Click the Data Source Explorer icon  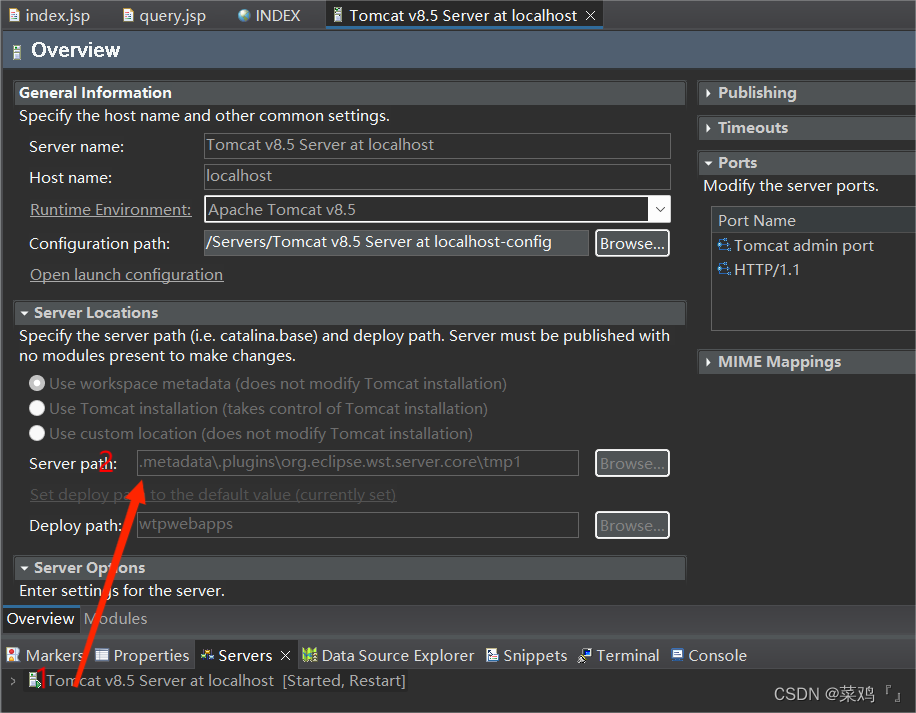[x=310, y=655]
